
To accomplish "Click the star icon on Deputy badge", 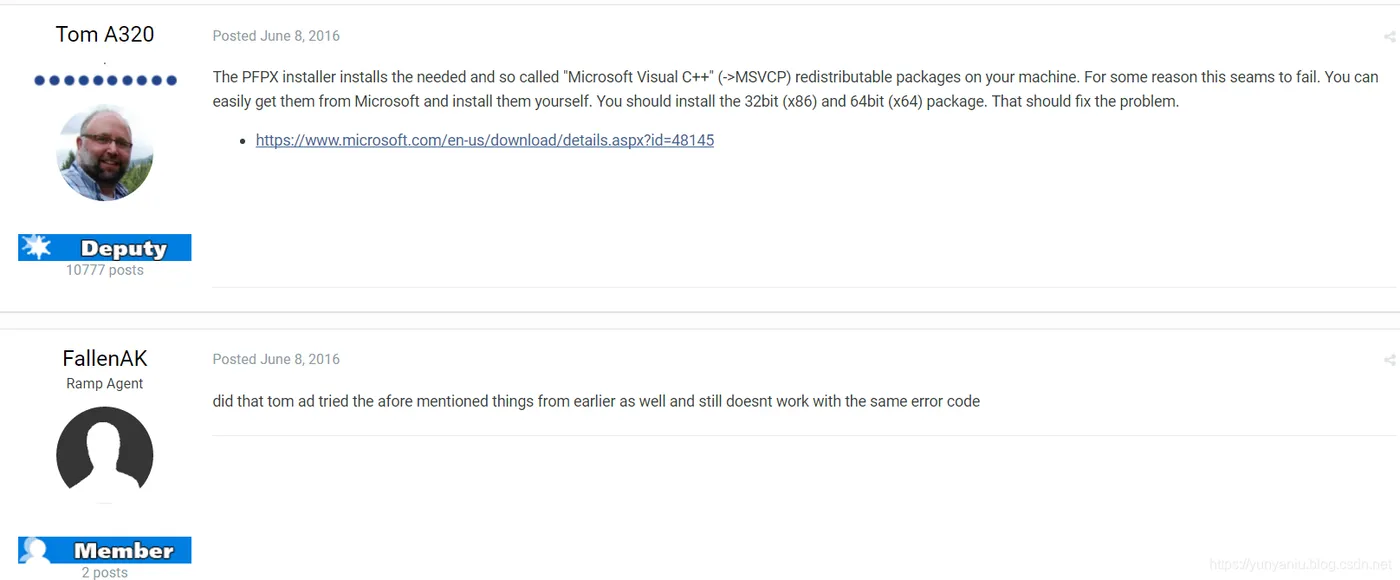I will tap(36, 247).
